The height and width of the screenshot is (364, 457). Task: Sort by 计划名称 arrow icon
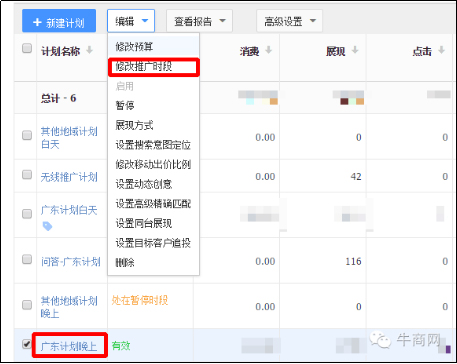click(89, 51)
